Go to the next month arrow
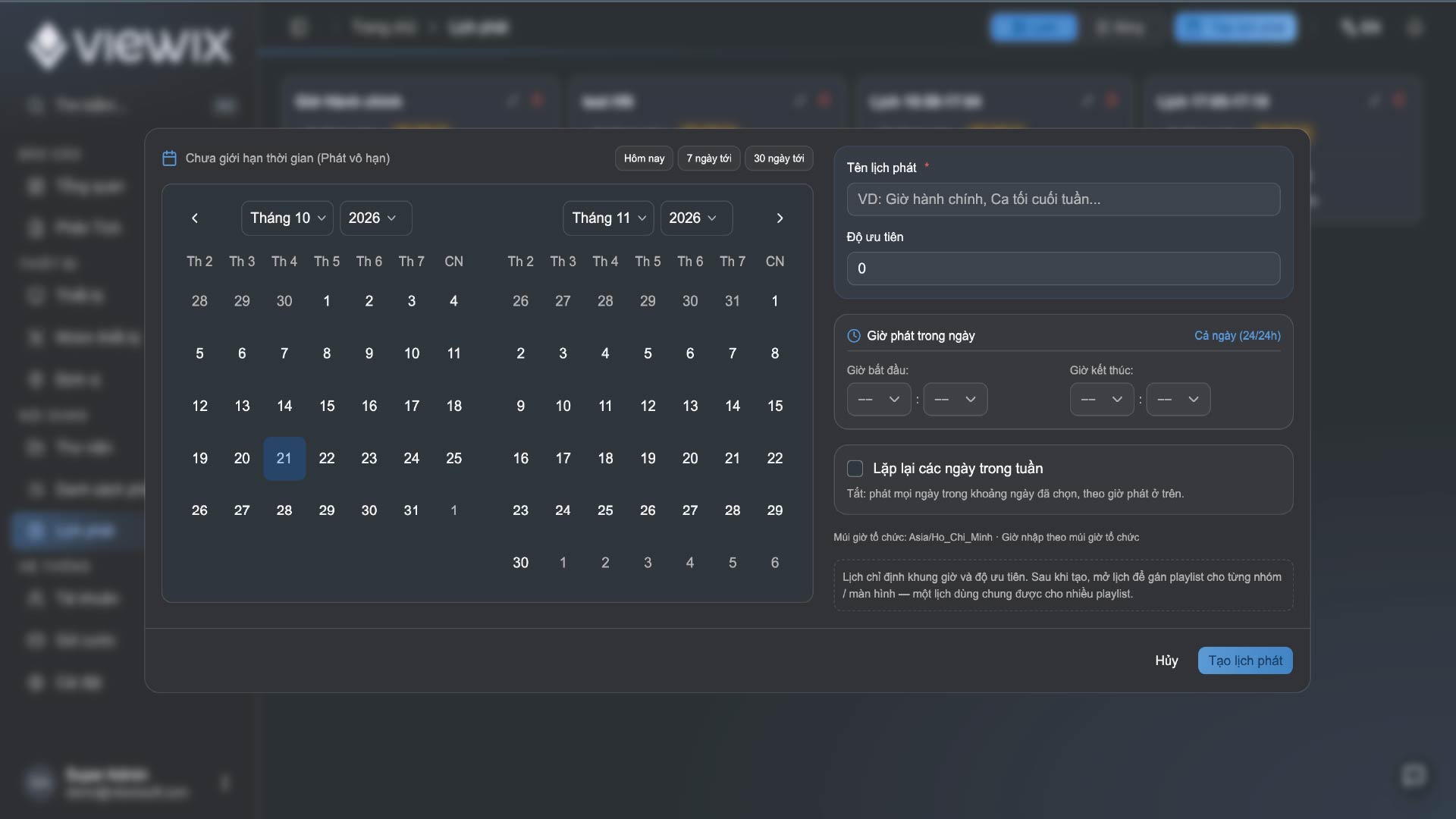The height and width of the screenshot is (819, 1456). point(780,218)
